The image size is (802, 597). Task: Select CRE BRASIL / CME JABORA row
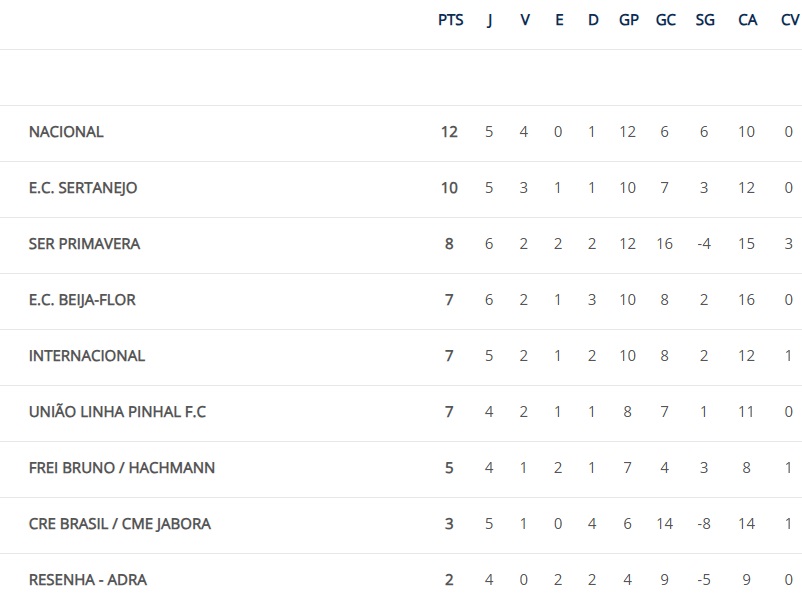point(401,525)
